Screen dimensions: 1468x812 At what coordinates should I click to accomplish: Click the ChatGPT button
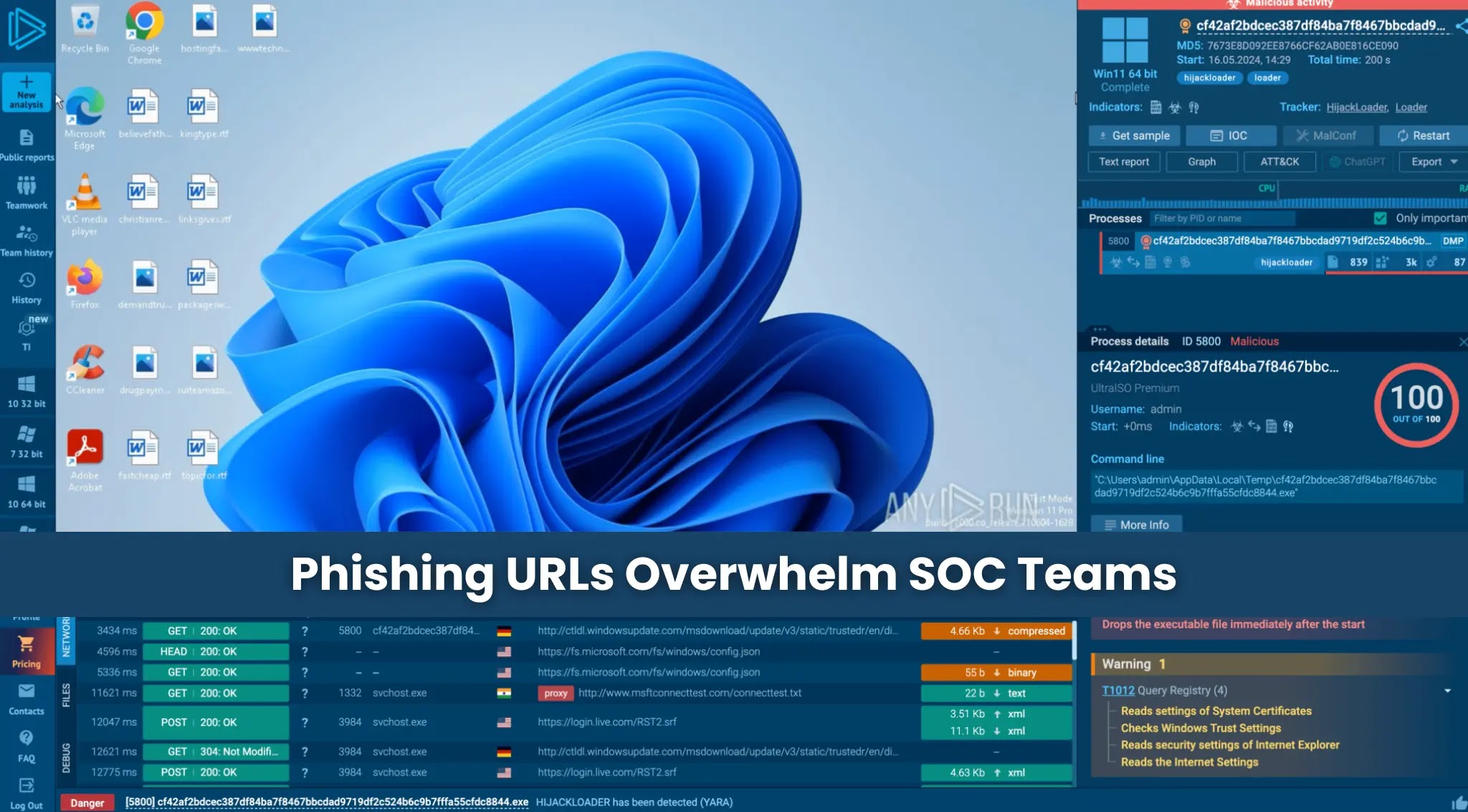coord(1357,162)
